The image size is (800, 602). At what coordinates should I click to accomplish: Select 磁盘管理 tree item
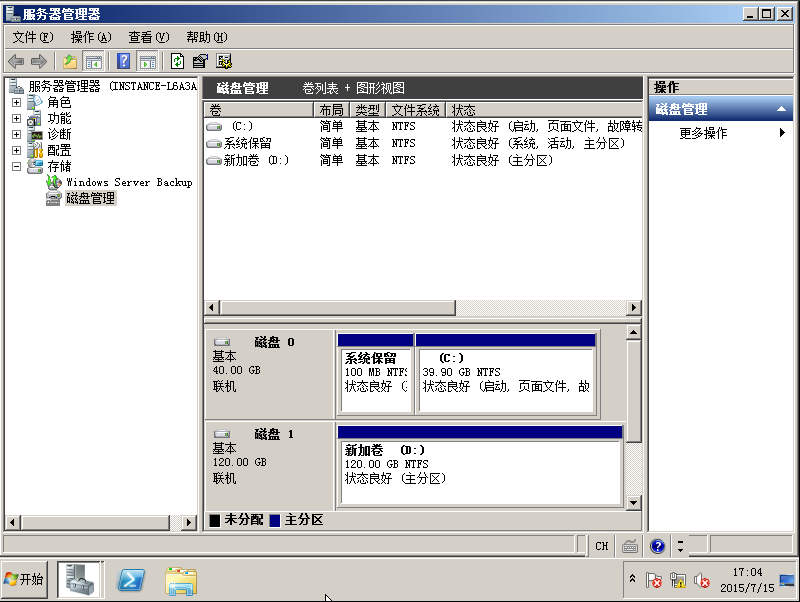click(x=90, y=198)
